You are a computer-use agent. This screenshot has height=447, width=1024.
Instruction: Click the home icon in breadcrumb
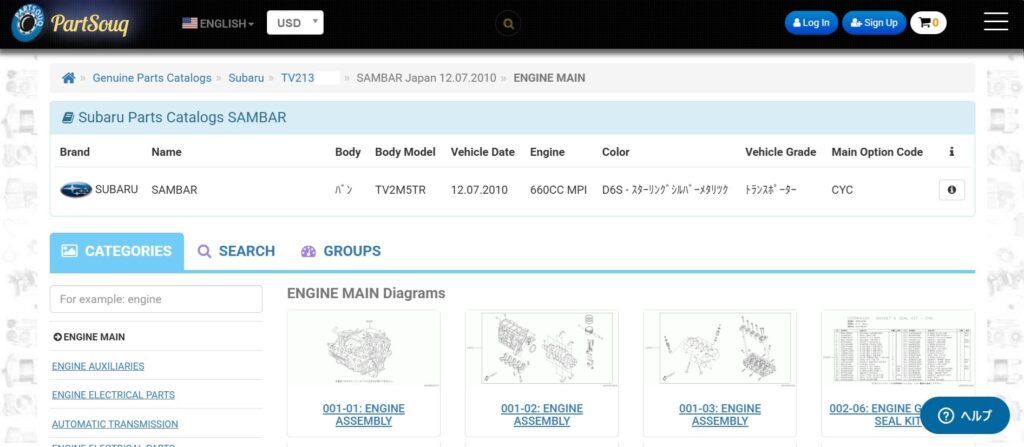[68, 78]
